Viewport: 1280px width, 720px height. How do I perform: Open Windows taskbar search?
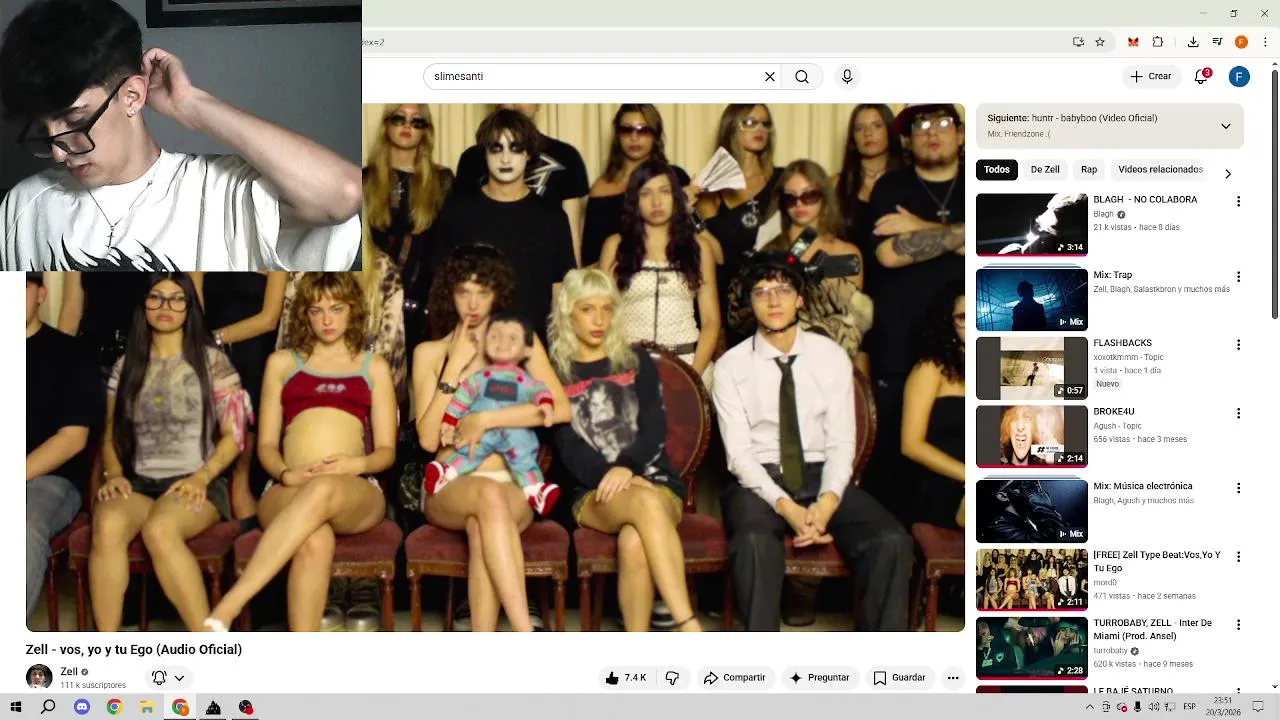coord(48,707)
